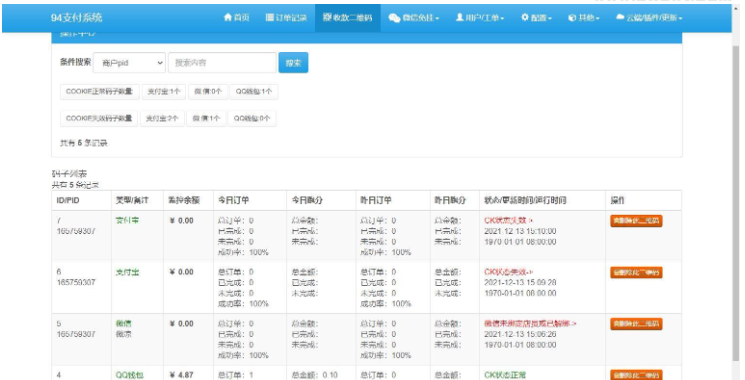The height and width of the screenshot is (380, 745).
Task: Click the orange delete button for ID 6
Action: pos(636,272)
